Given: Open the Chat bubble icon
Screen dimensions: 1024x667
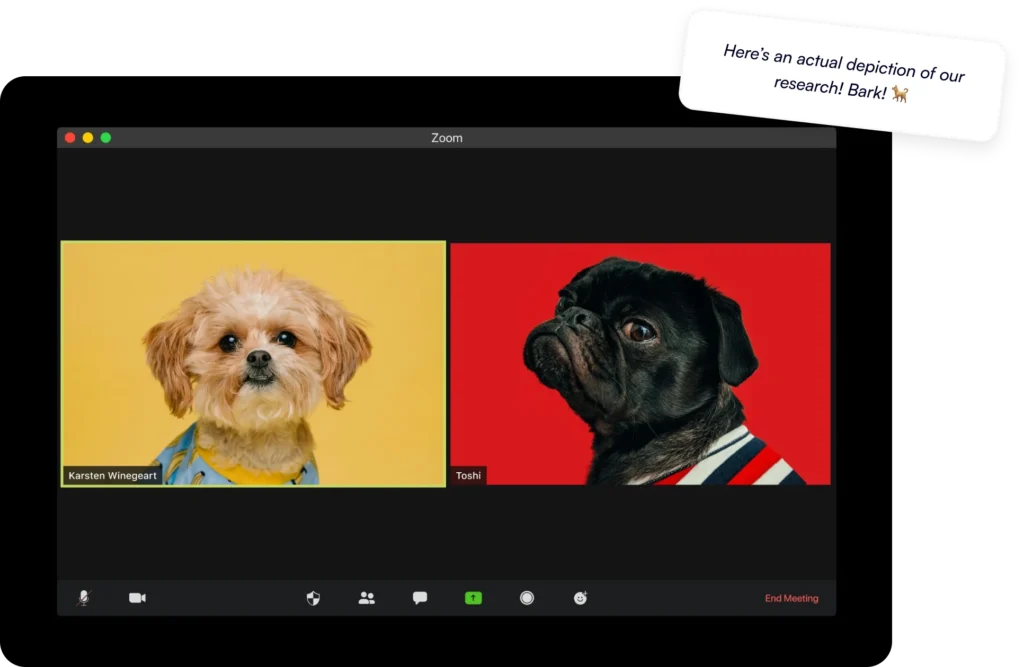Looking at the screenshot, I should point(420,598).
